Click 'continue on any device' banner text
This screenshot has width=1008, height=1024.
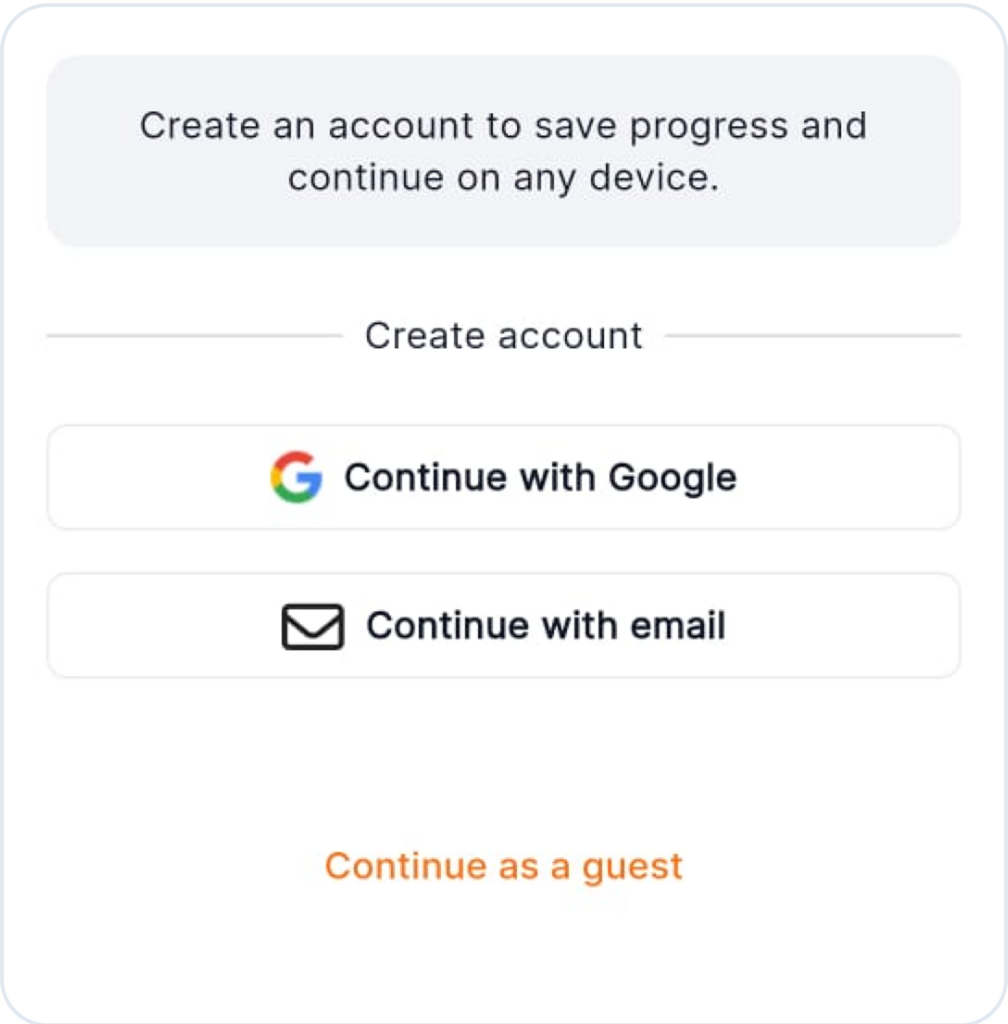coord(503,178)
